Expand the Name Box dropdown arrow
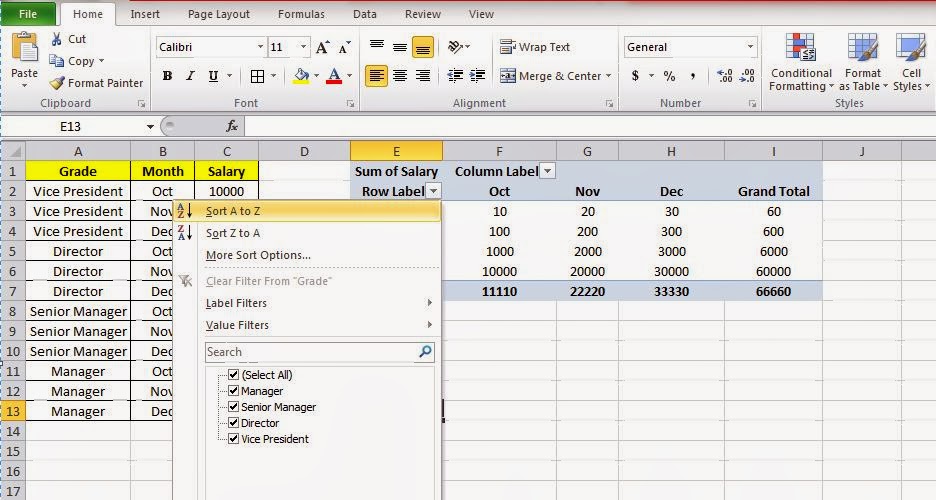The width and height of the screenshot is (936, 500). click(150, 126)
